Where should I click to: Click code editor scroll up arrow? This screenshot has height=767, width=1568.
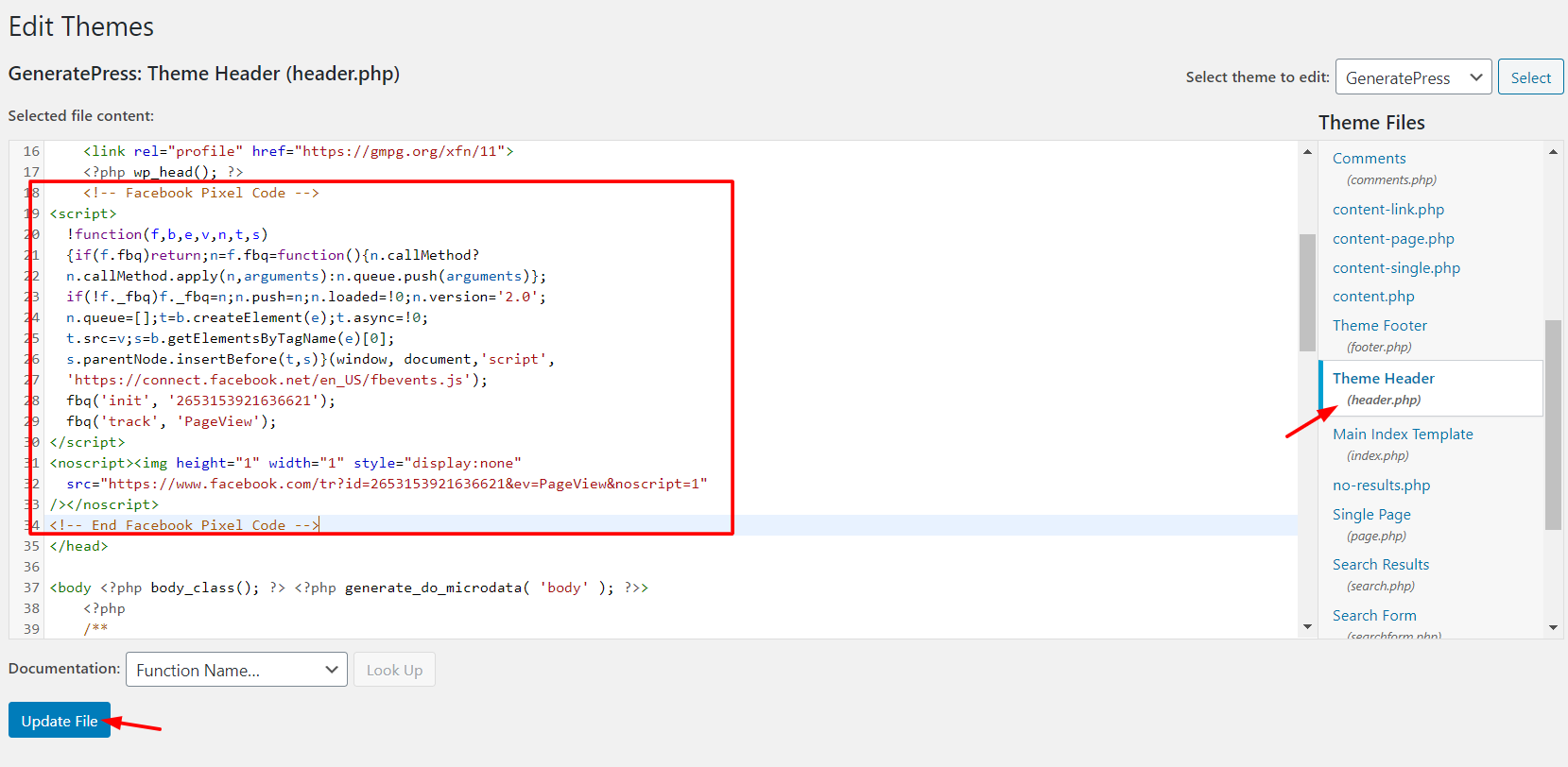click(x=1307, y=151)
